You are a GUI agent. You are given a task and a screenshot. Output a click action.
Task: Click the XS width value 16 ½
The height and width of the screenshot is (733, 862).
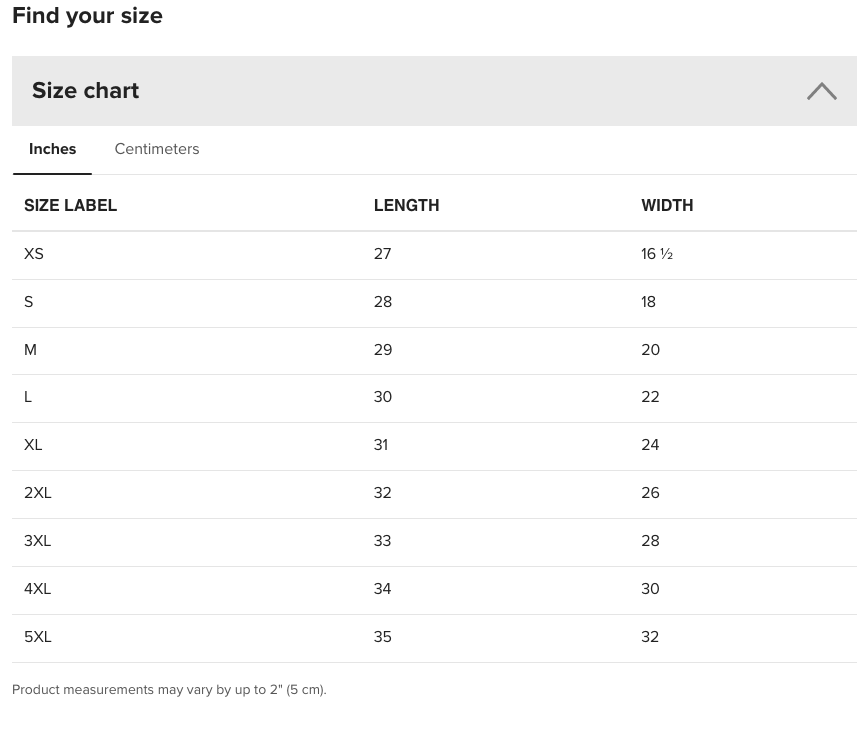click(x=657, y=254)
